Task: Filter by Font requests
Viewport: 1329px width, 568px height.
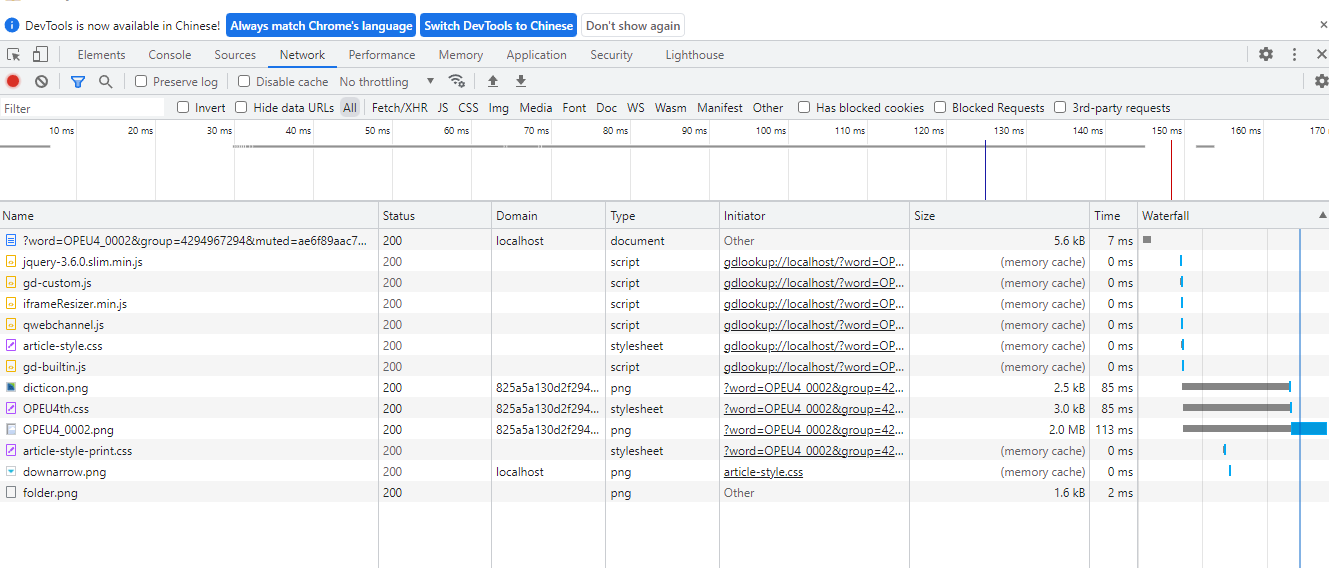Action: coord(574,107)
